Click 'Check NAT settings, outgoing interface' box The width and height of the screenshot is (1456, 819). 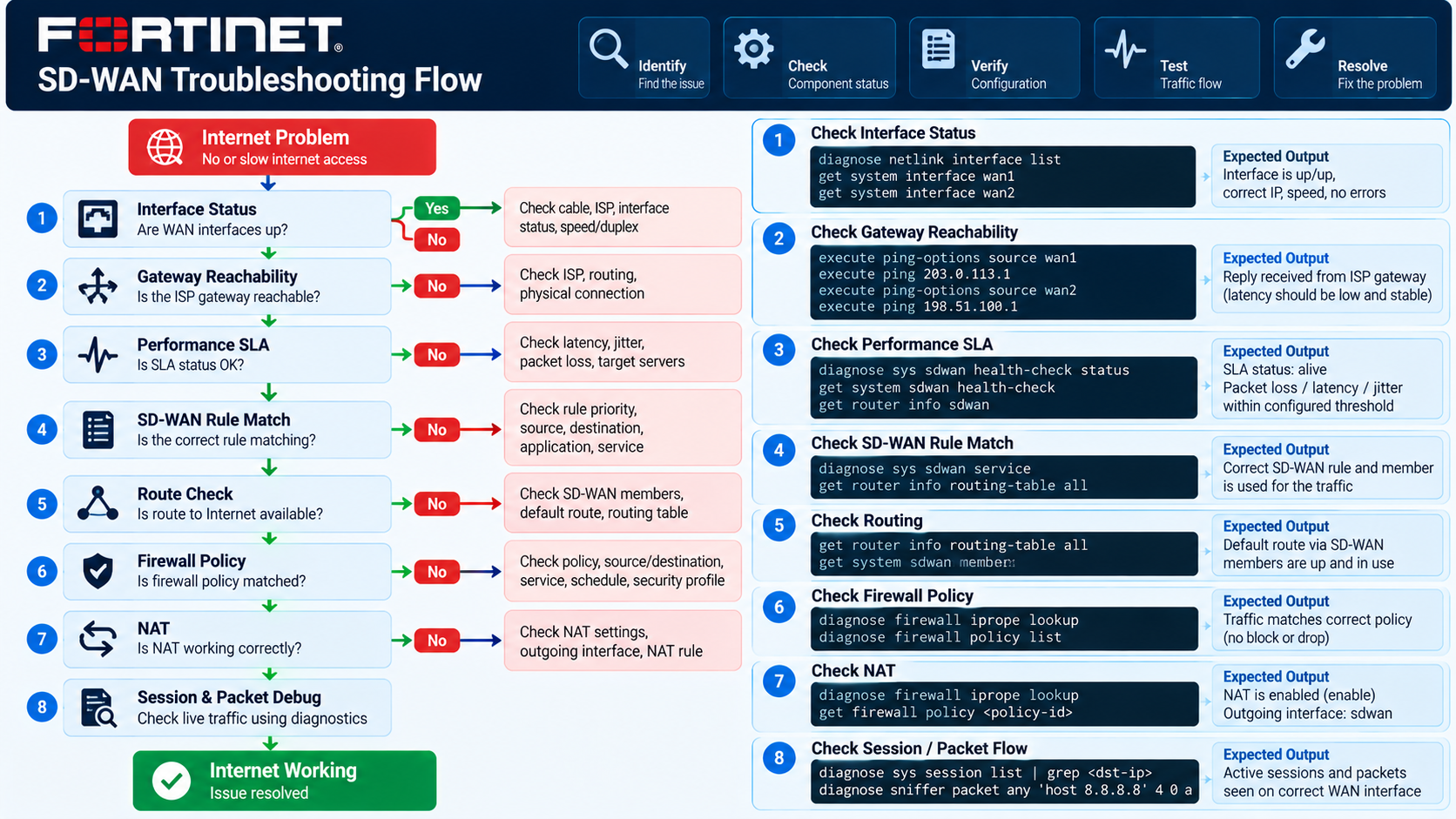pos(623,641)
